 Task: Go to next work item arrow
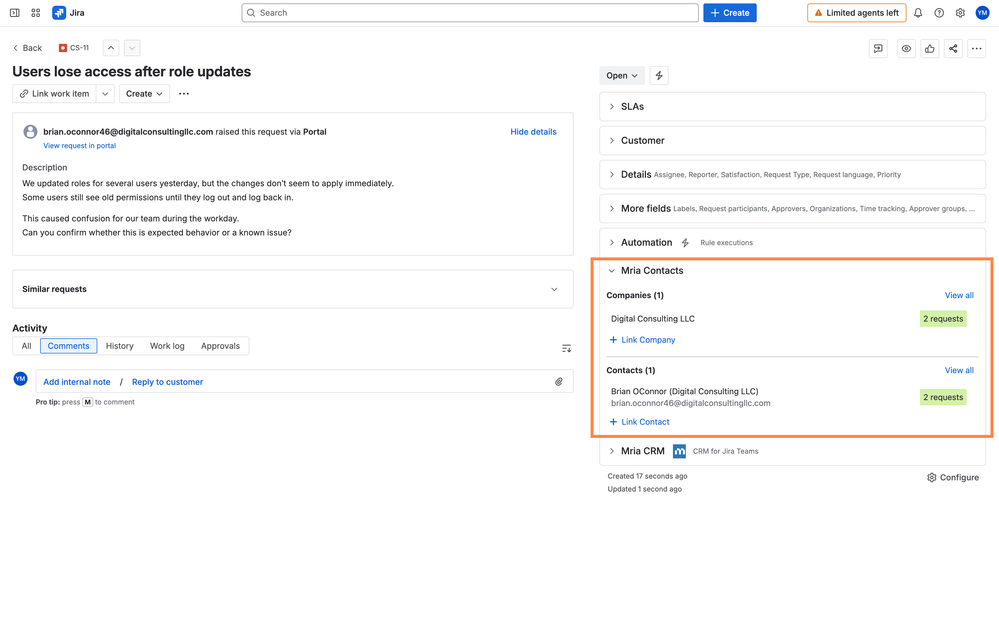(x=132, y=48)
